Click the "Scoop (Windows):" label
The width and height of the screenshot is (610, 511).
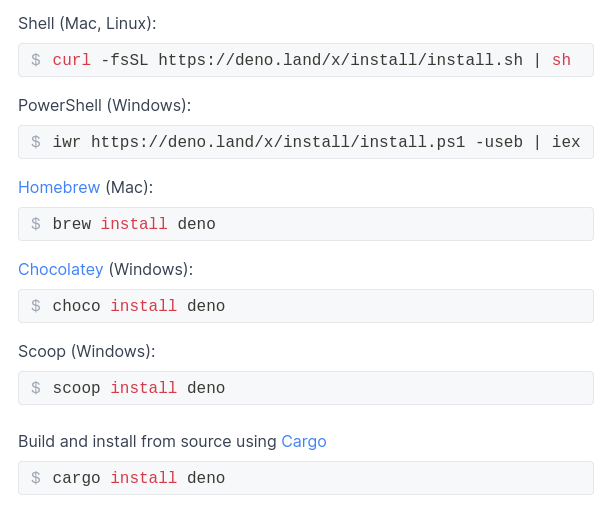click(x=86, y=351)
